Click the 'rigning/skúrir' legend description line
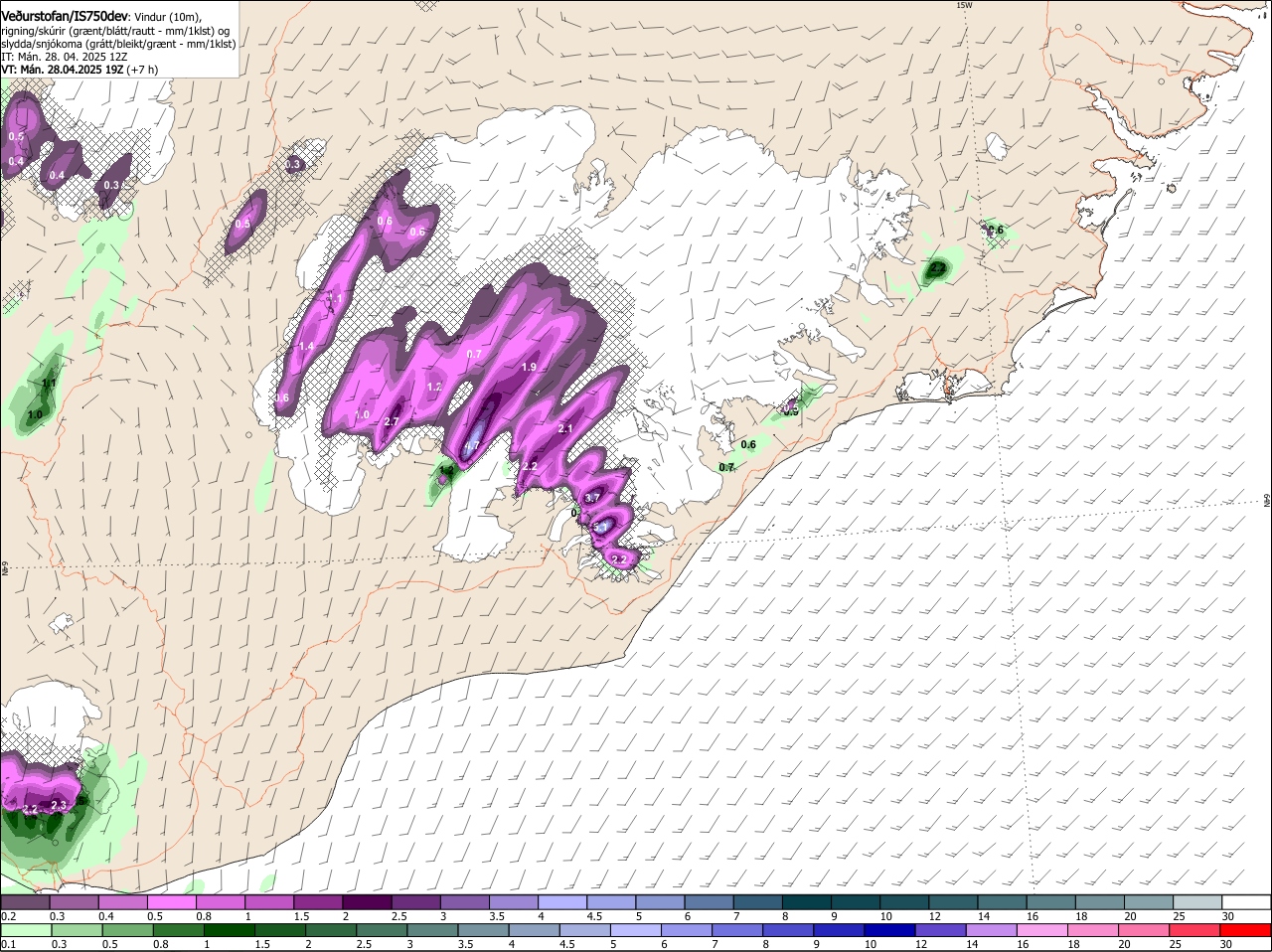The height and width of the screenshot is (952, 1272). click(115, 31)
